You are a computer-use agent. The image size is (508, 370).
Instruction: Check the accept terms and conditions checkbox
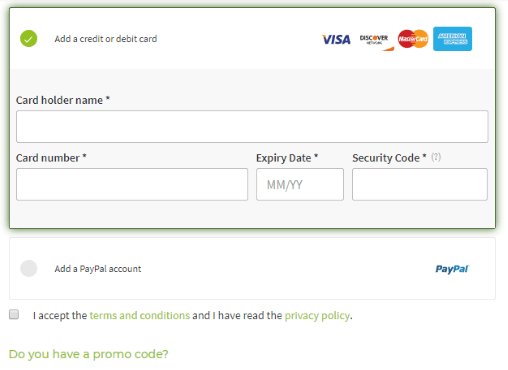[x=14, y=314]
